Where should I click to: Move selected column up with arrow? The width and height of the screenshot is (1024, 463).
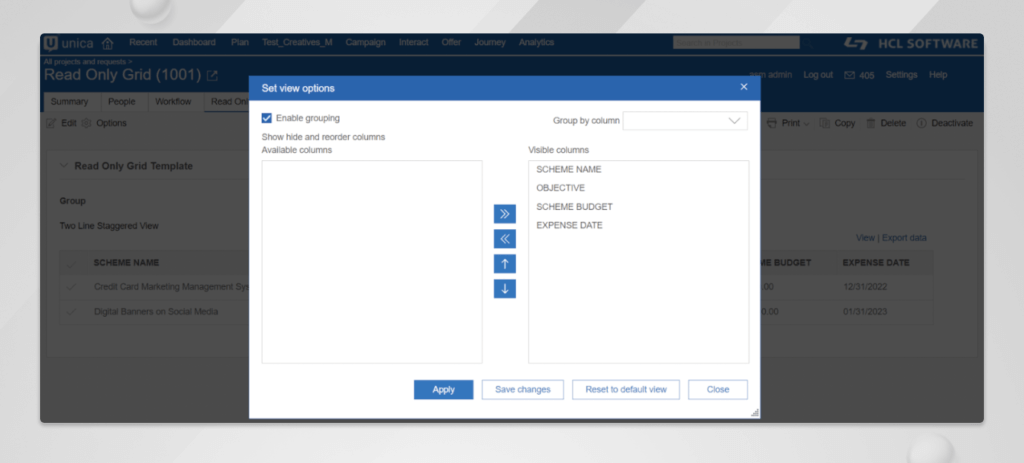(505, 264)
